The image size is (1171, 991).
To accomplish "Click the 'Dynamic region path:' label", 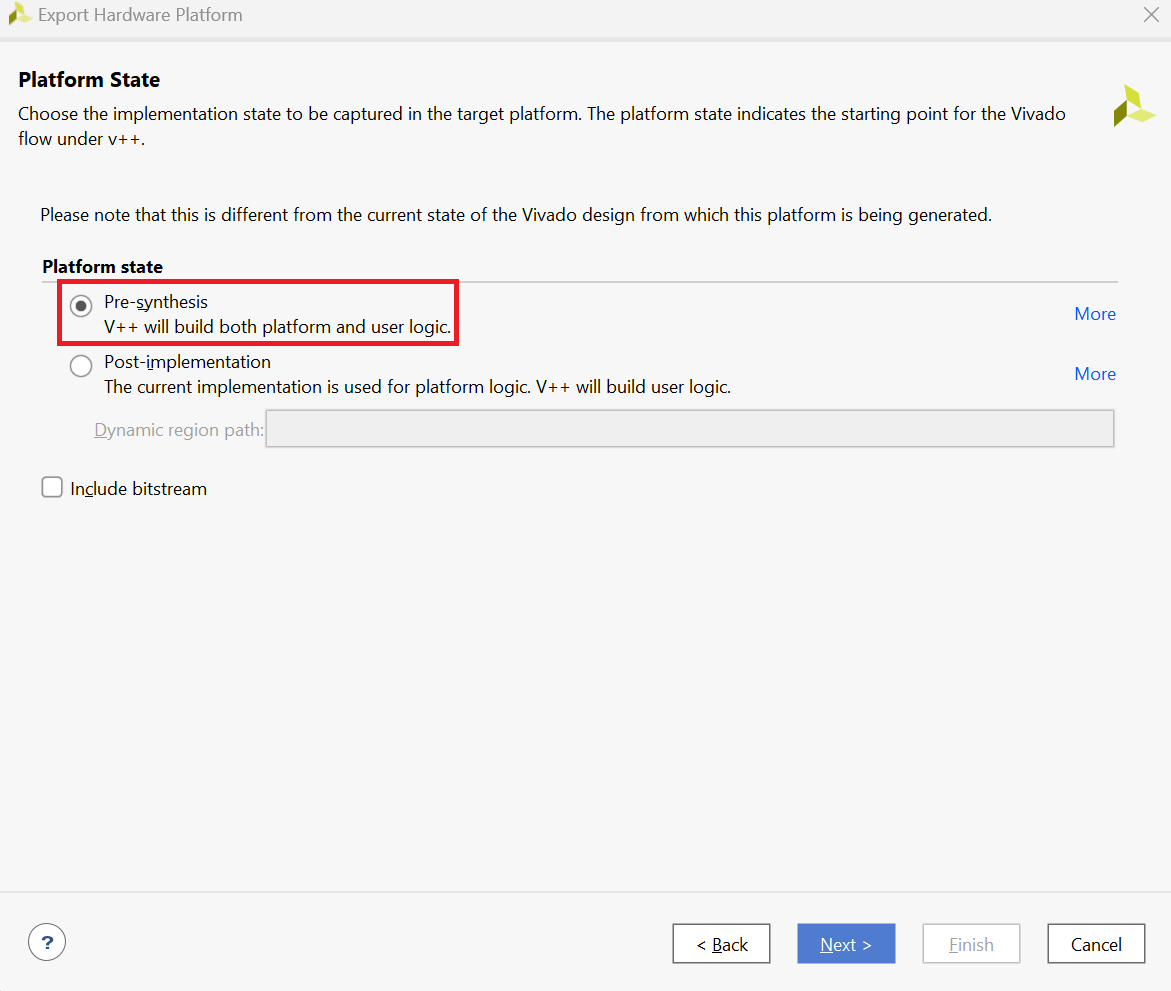I will pyautogui.click(x=178, y=430).
